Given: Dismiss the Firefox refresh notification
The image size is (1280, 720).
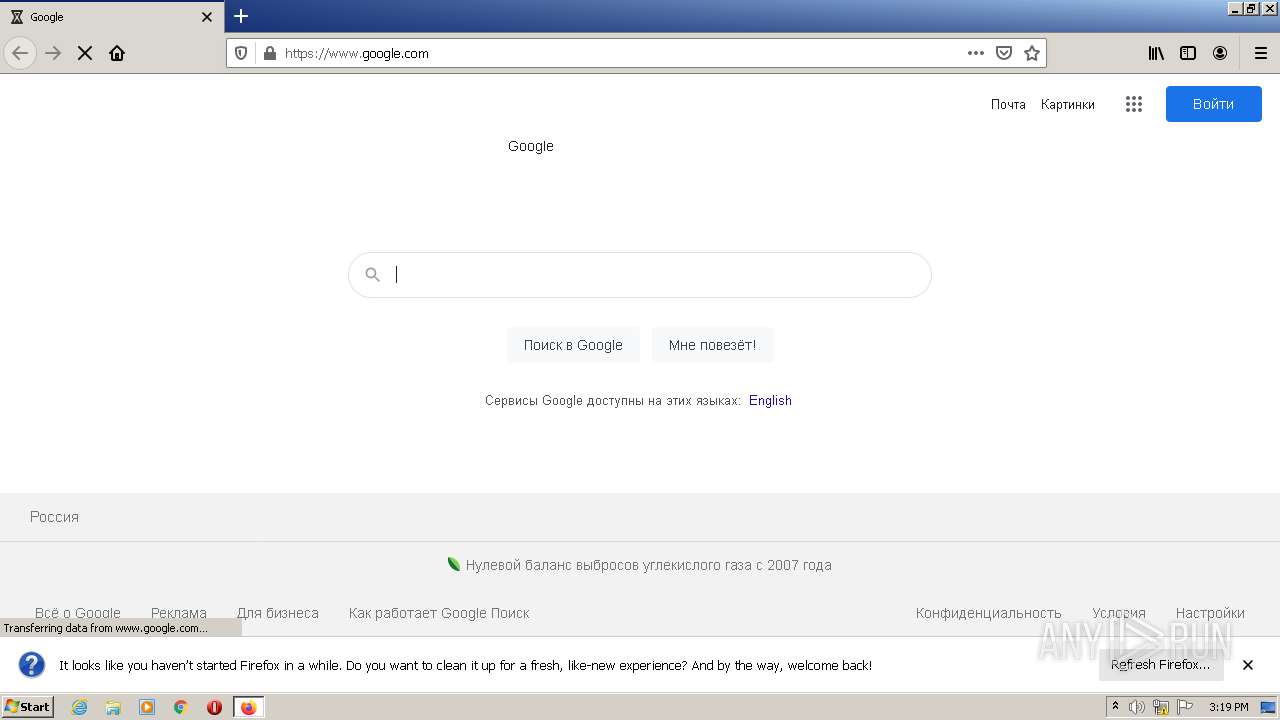Looking at the screenshot, I should 1248,665.
